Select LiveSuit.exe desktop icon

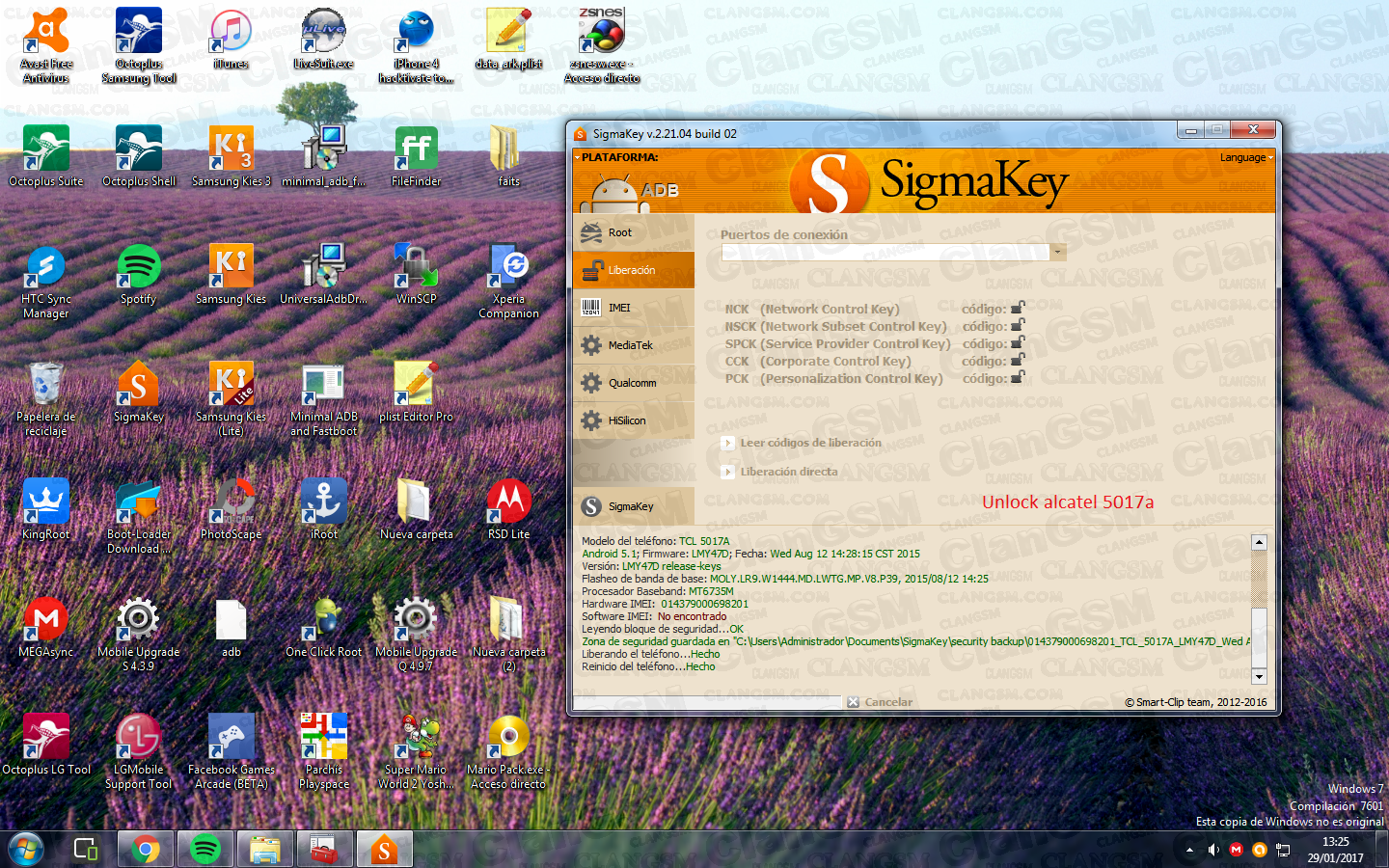pyautogui.click(x=324, y=39)
